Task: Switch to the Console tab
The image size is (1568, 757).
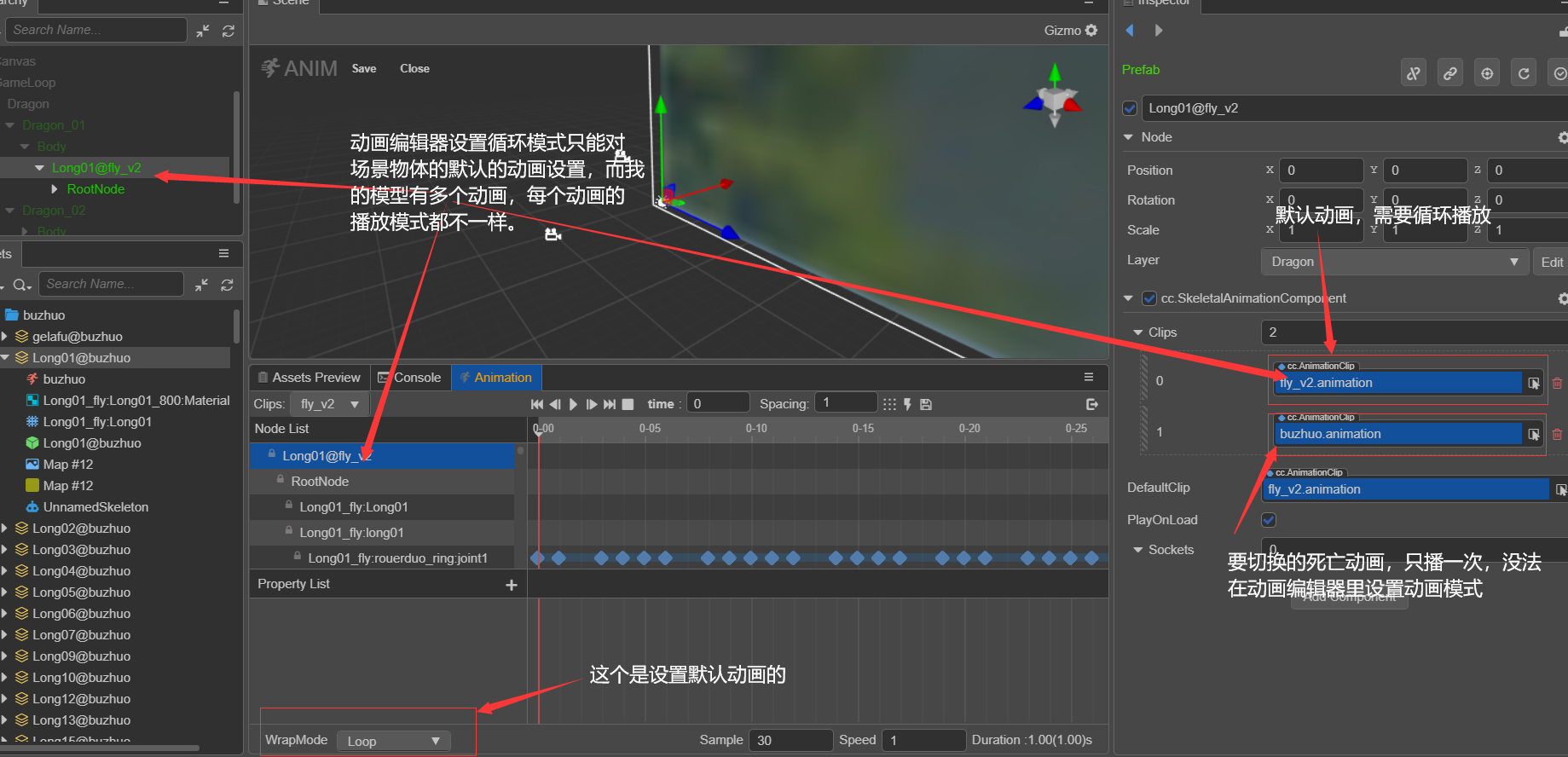Action: click(410, 378)
